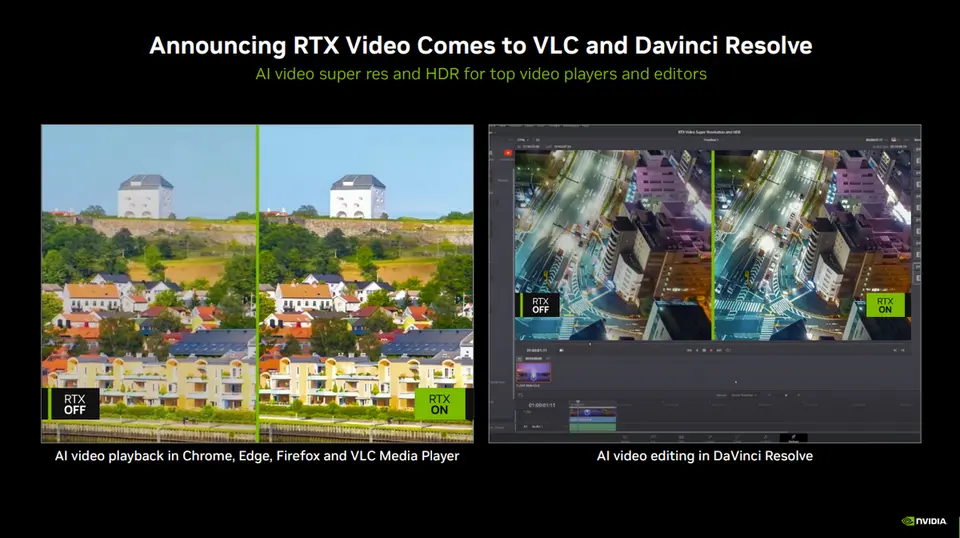
Task: Click the timeline timecode 01:00:01:11
Action: [542, 405]
